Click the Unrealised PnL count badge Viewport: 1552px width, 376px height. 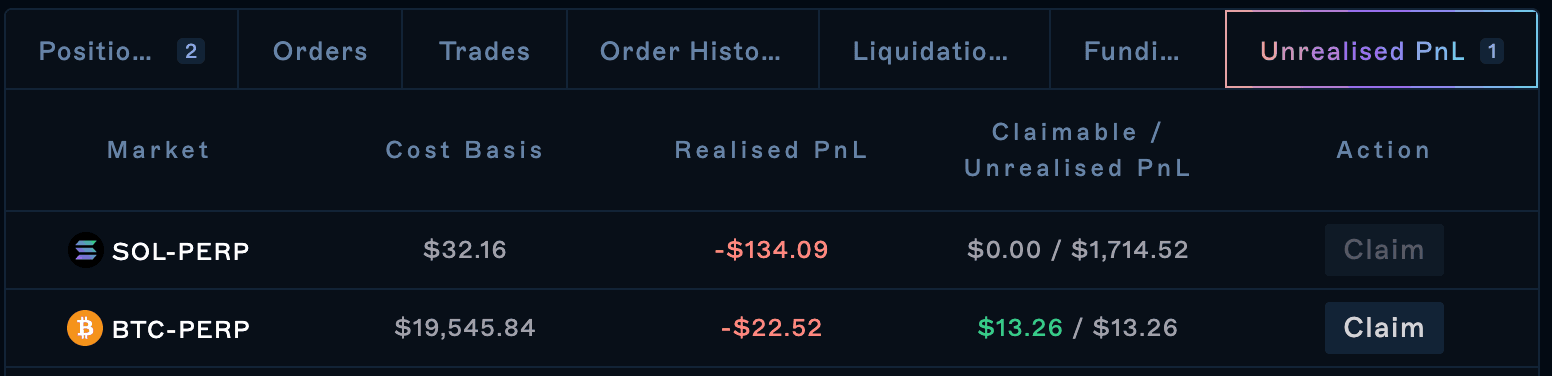(1492, 51)
